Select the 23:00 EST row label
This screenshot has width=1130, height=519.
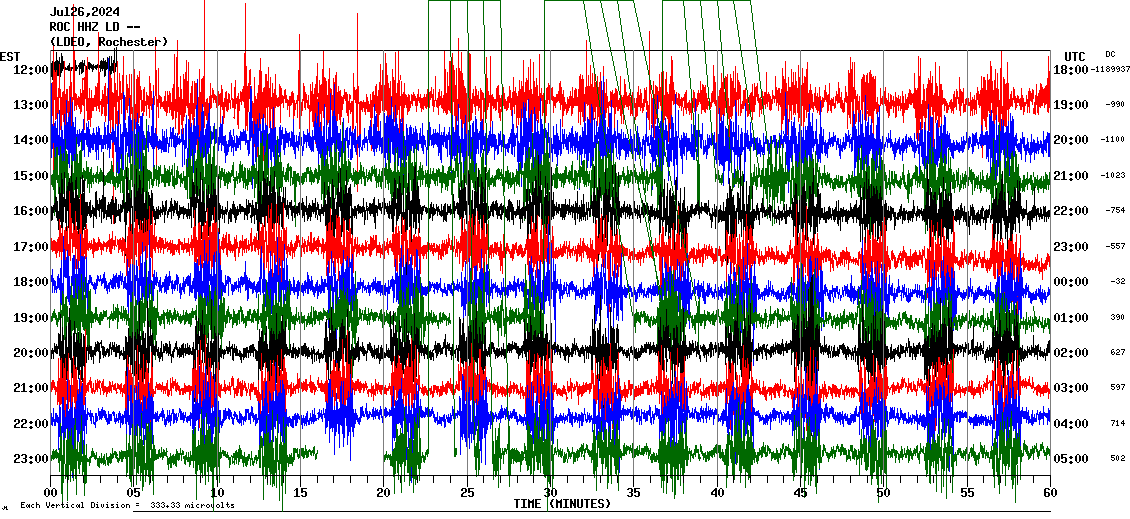pyautogui.click(x=30, y=458)
